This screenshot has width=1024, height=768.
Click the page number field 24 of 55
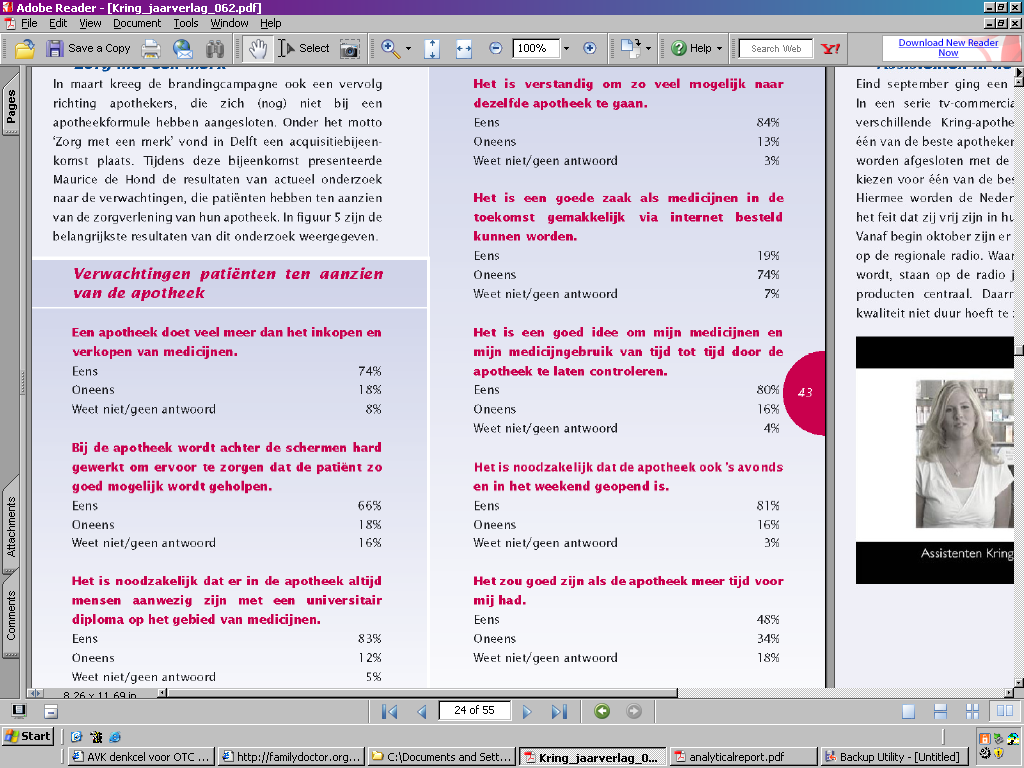click(x=474, y=711)
